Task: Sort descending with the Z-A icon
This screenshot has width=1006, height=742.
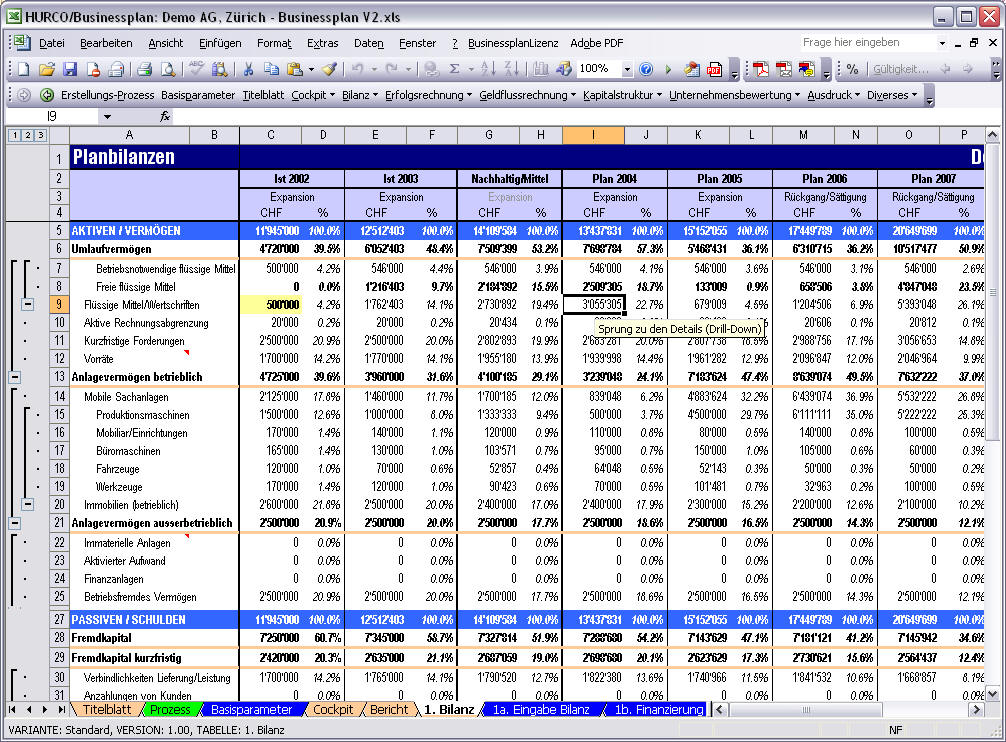Action: coord(512,69)
